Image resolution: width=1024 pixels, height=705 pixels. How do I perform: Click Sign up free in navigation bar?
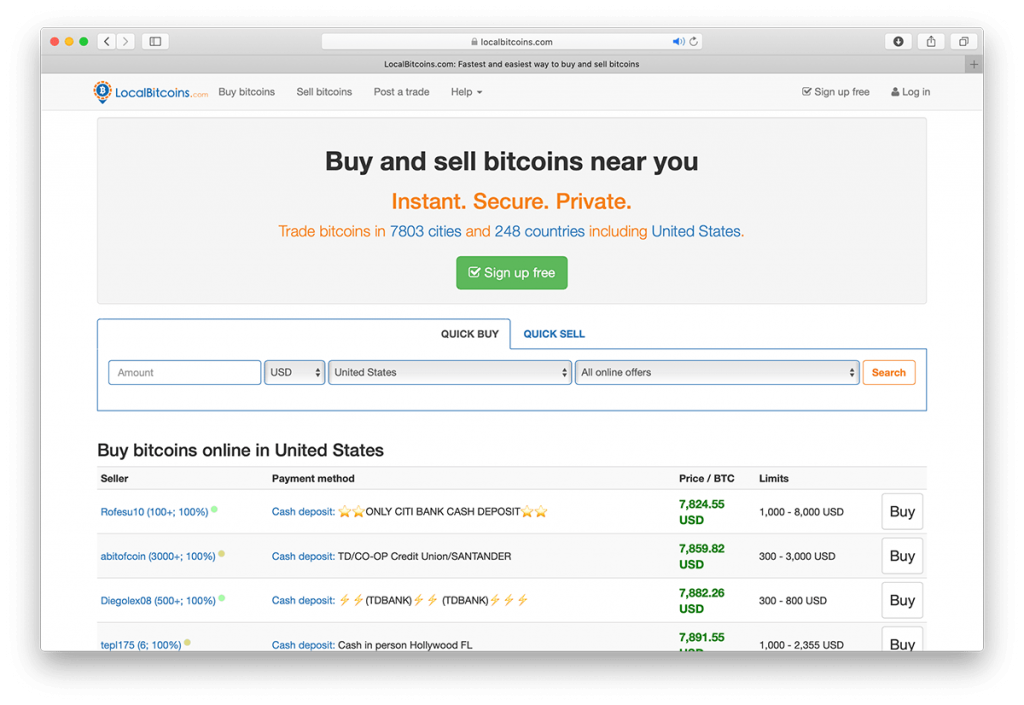pos(836,92)
